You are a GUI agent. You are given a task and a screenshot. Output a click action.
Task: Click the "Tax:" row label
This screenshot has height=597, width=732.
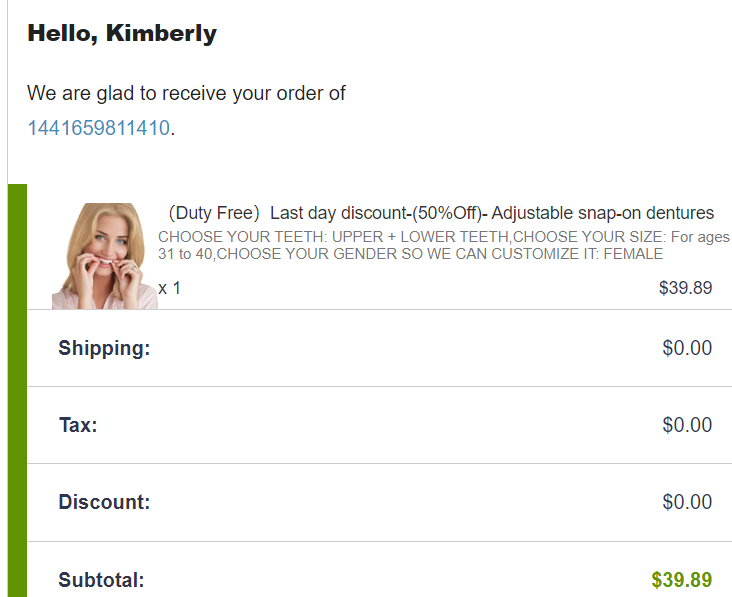point(78,425)
